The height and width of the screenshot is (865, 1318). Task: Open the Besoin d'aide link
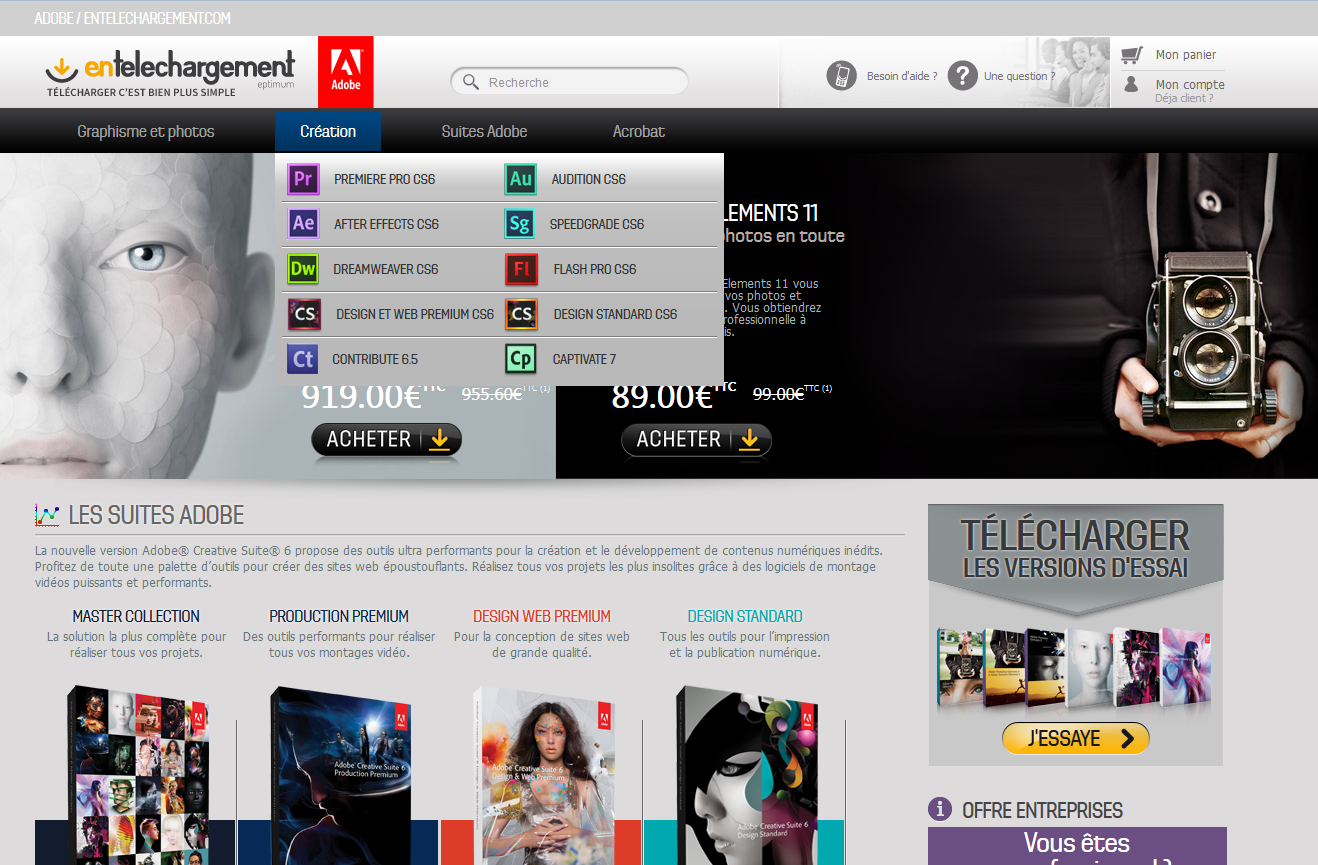point(902,76)
